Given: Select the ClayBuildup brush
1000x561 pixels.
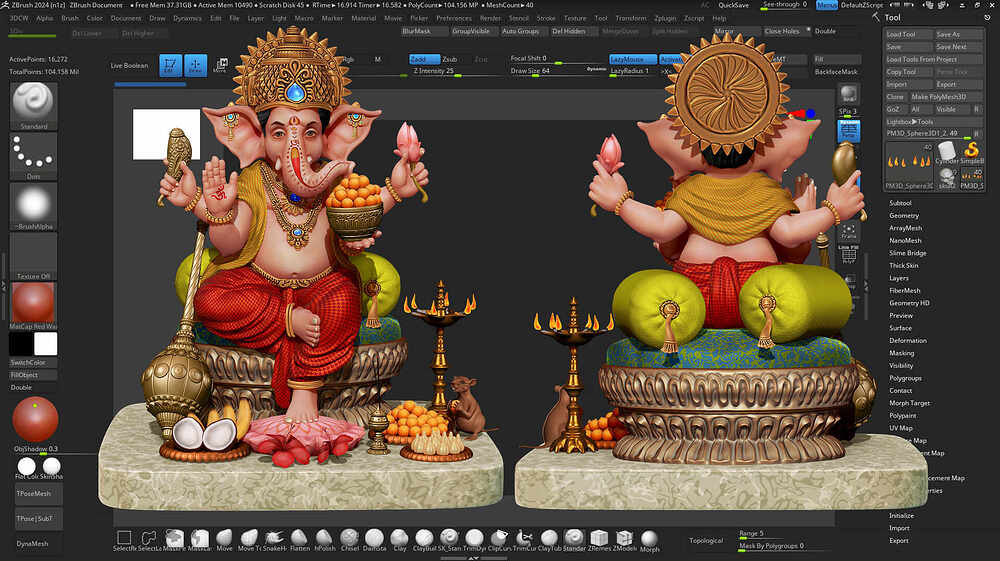Looking at the screenshot, I should (424, 540).
